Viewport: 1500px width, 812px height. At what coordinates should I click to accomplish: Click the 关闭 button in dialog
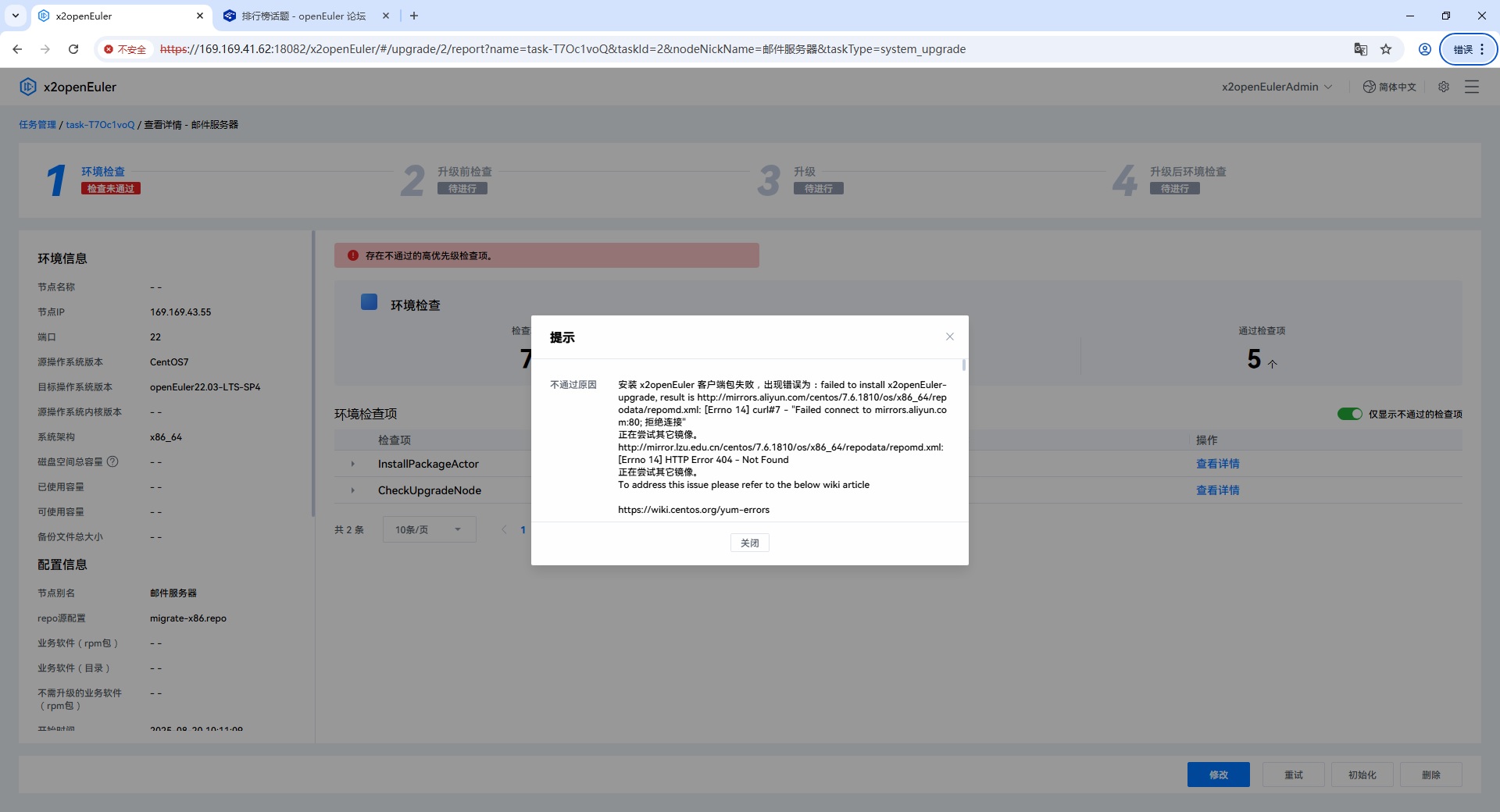coord(749,543)
